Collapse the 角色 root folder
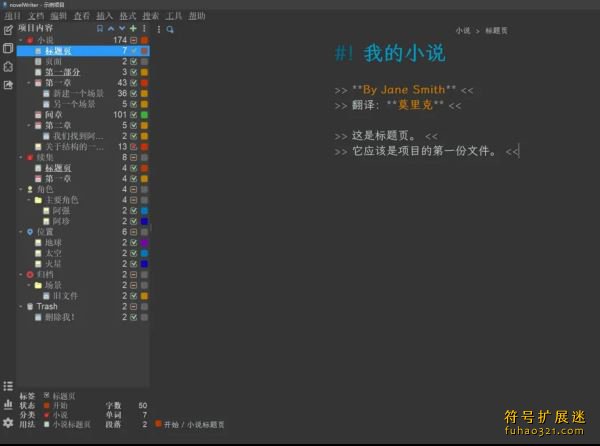The height and width of the screenshot is (446, 600). [x=21, y=189]
